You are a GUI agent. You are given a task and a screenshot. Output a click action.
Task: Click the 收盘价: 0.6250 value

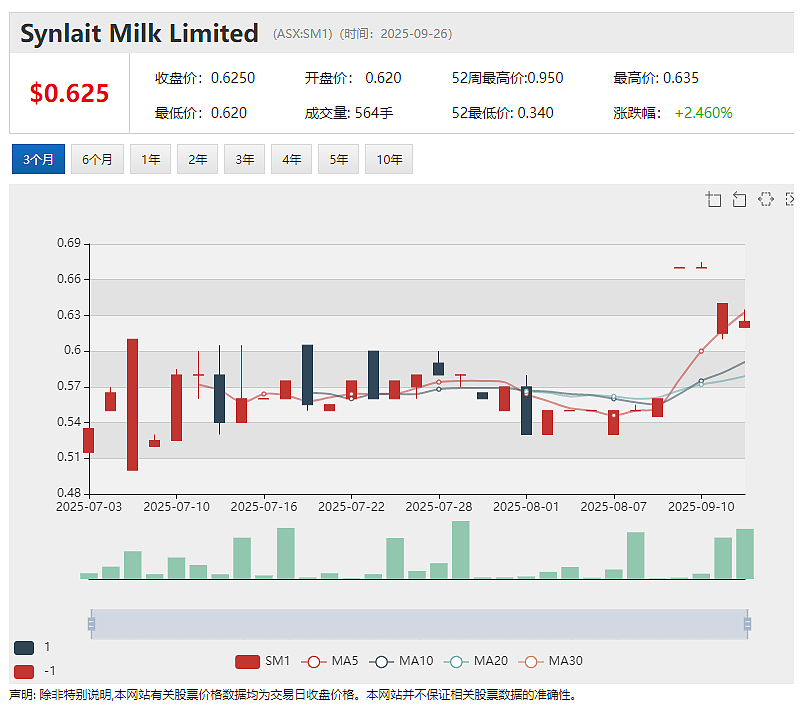[205, 78]
